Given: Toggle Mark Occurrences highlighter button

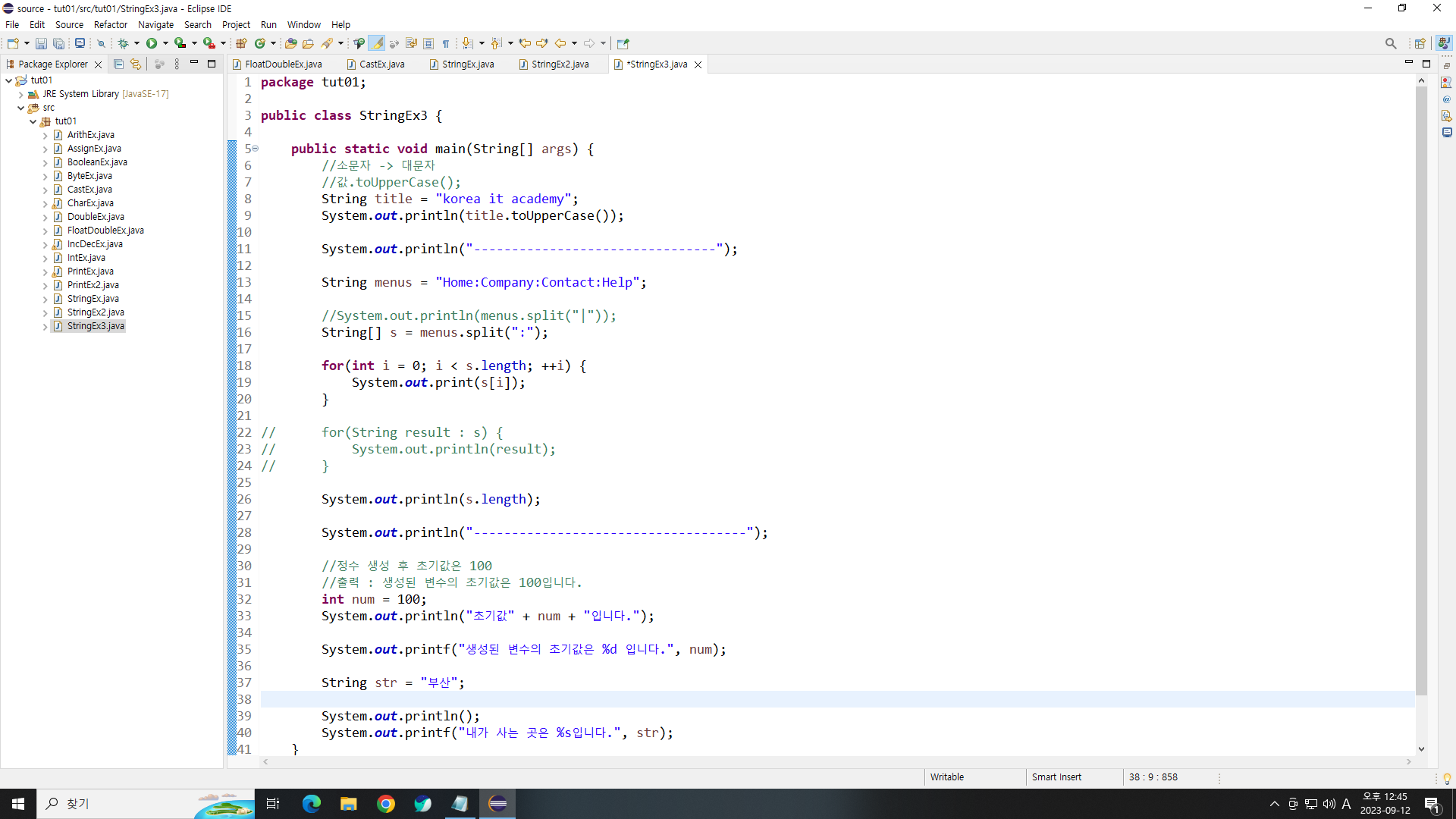Looking at the screenshot, I should (x=377, y=44).
